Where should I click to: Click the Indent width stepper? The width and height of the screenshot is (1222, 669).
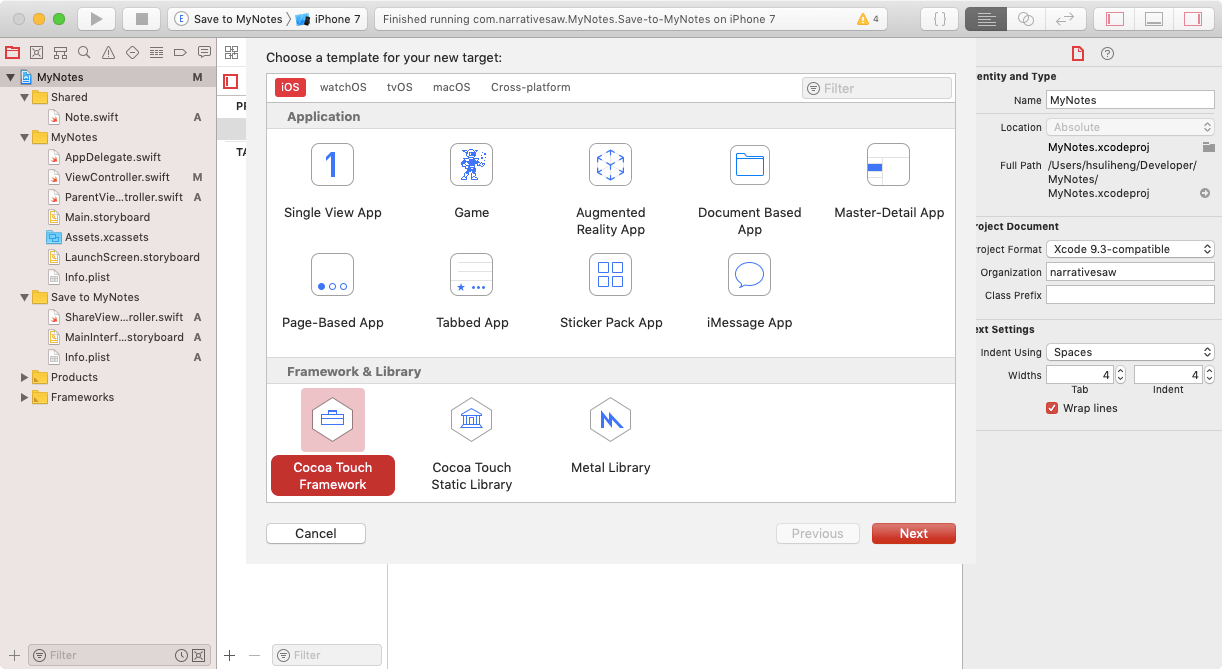coord(1209,375)
